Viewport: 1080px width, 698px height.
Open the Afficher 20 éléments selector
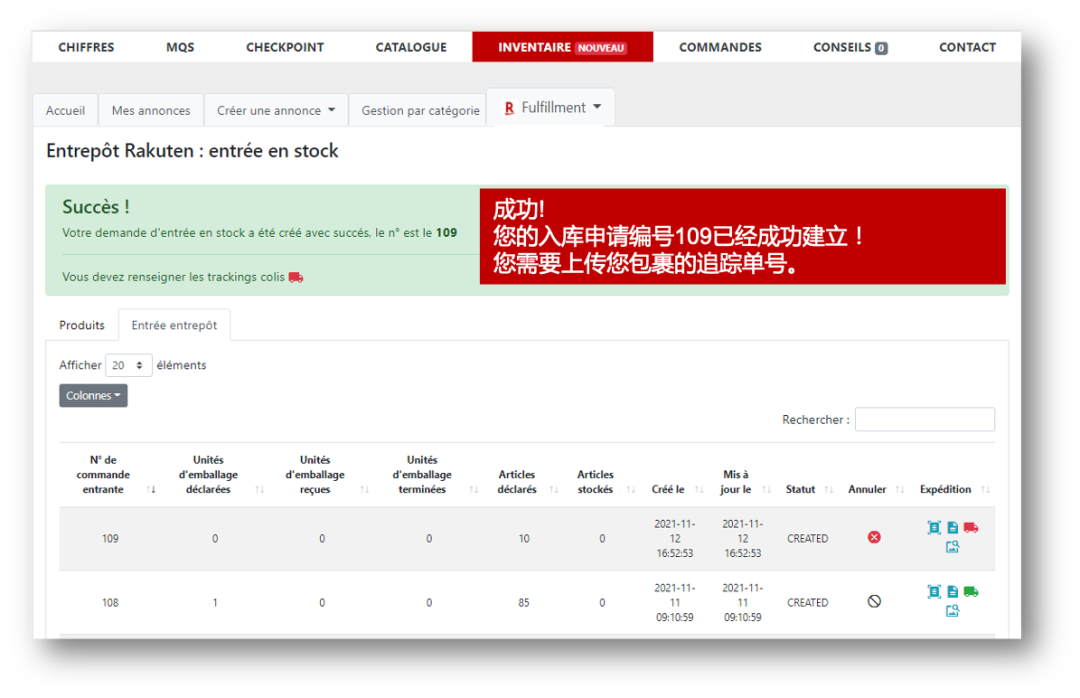[x=128, y=365]
